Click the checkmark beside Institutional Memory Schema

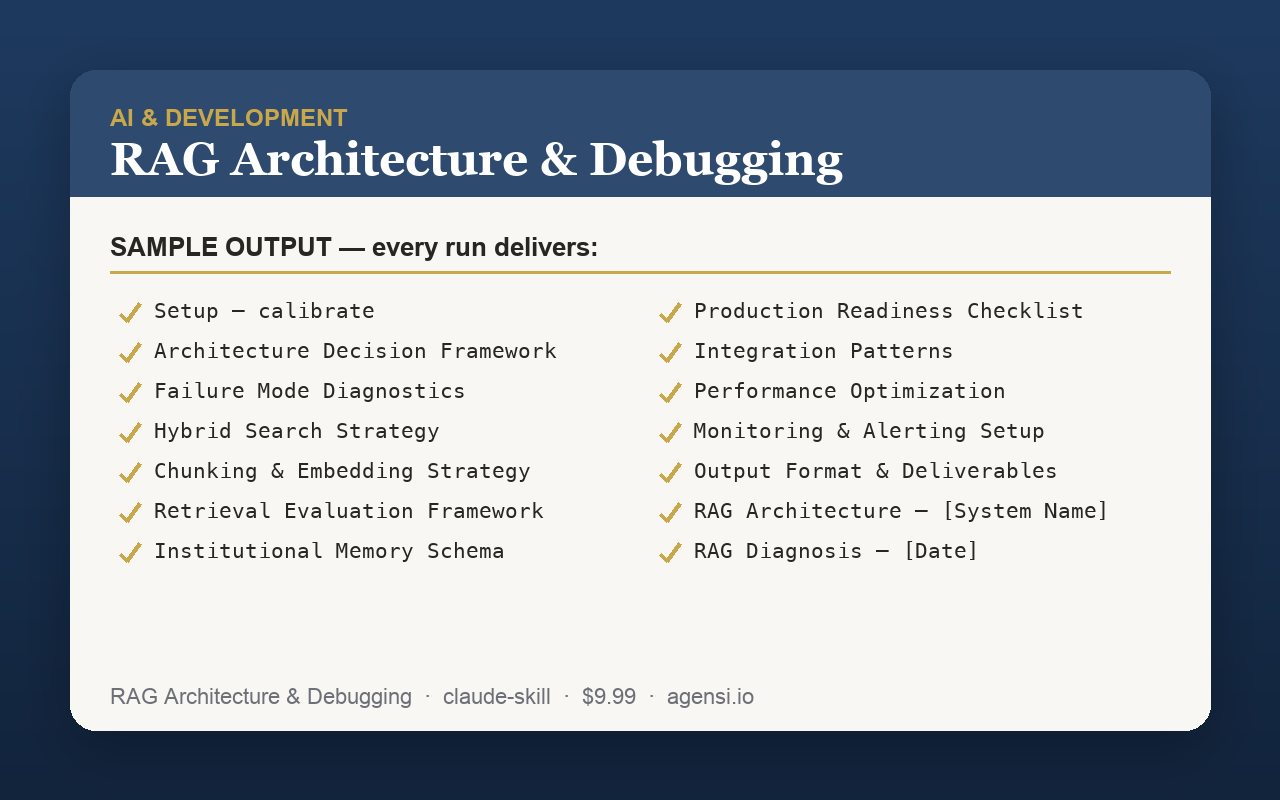130,552
